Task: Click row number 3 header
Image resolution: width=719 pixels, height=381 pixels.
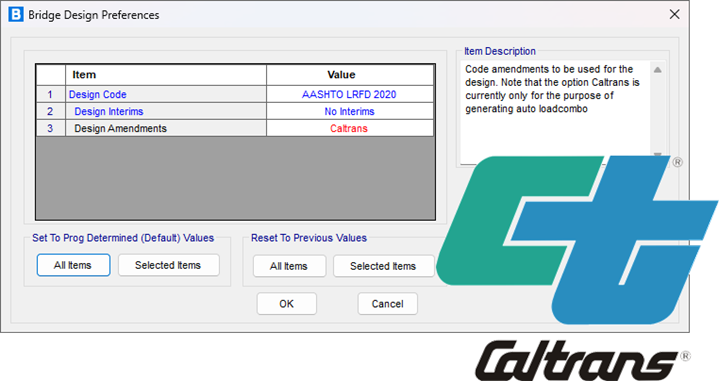Action: 50,128
